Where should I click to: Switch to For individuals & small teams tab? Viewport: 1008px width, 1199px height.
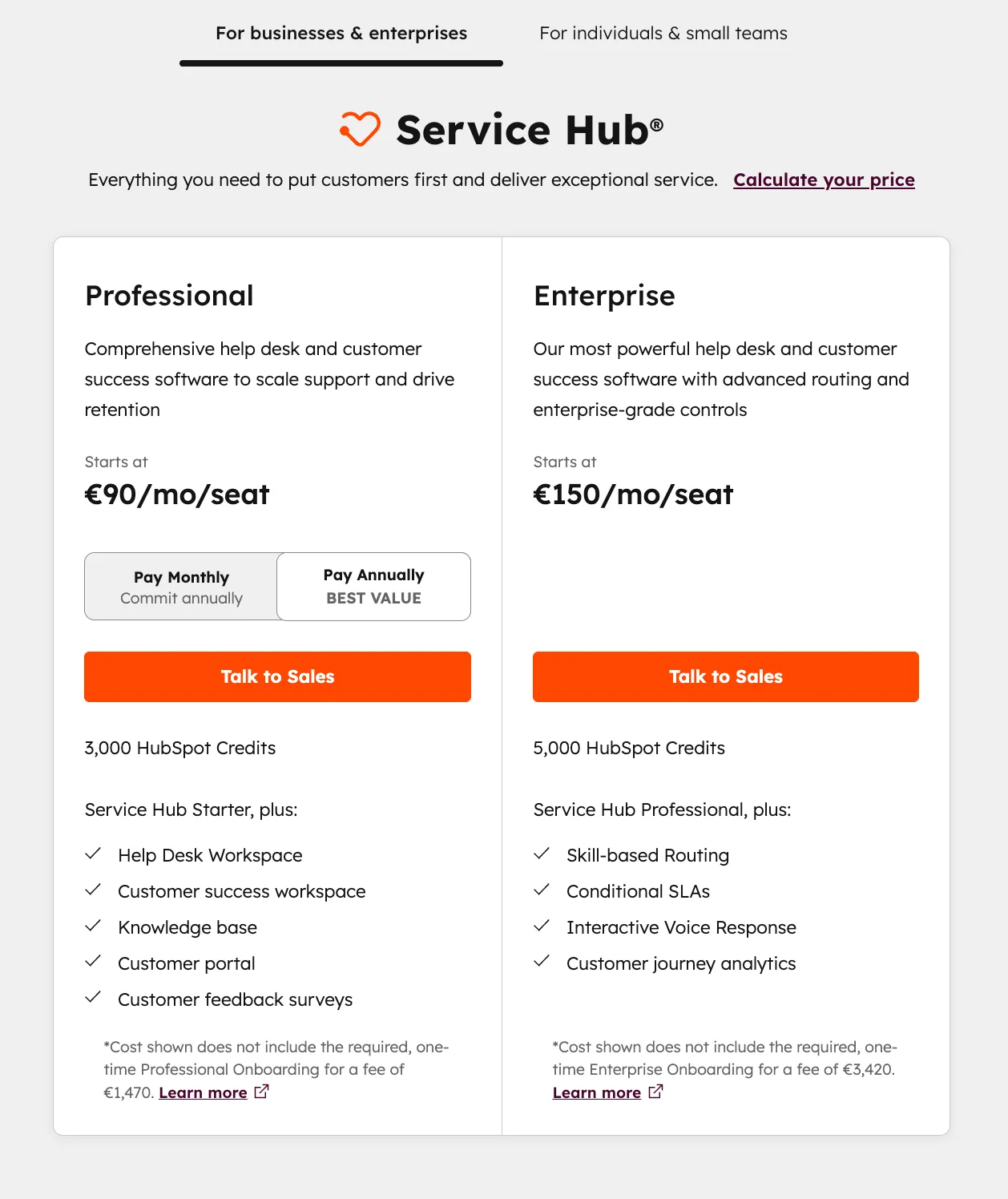[663, 33]
